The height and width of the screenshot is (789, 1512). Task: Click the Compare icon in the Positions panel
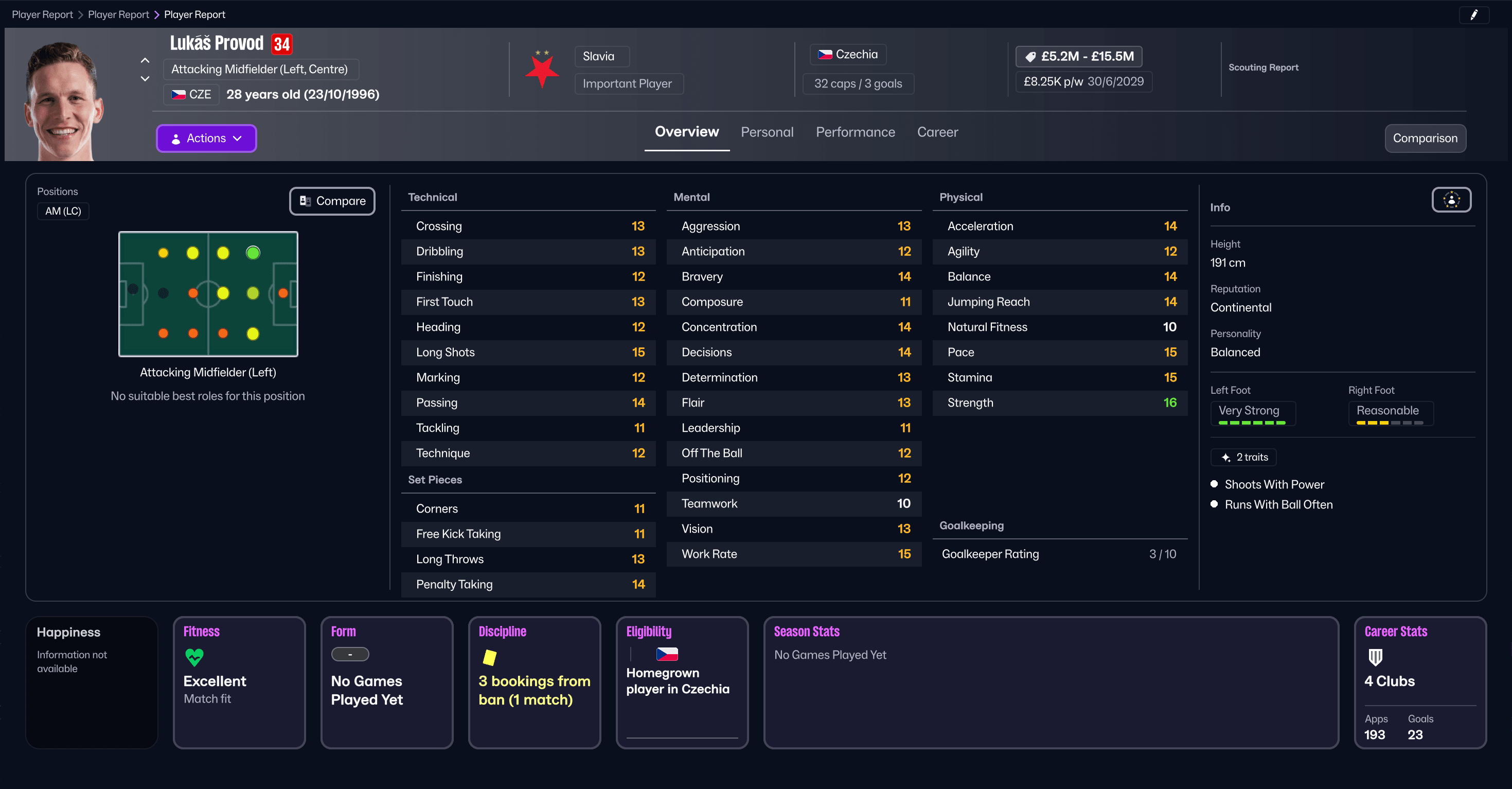click(305, 201)
